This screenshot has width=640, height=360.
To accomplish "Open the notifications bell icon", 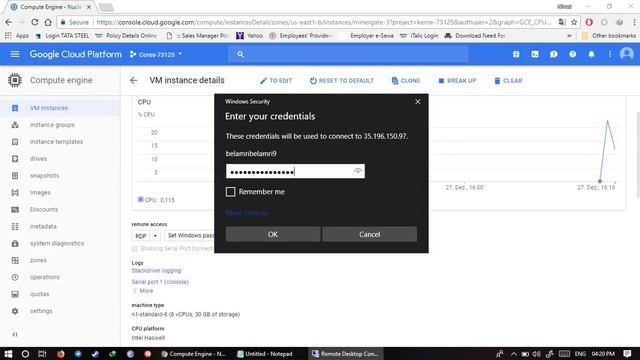I will [x=591, y=54].
